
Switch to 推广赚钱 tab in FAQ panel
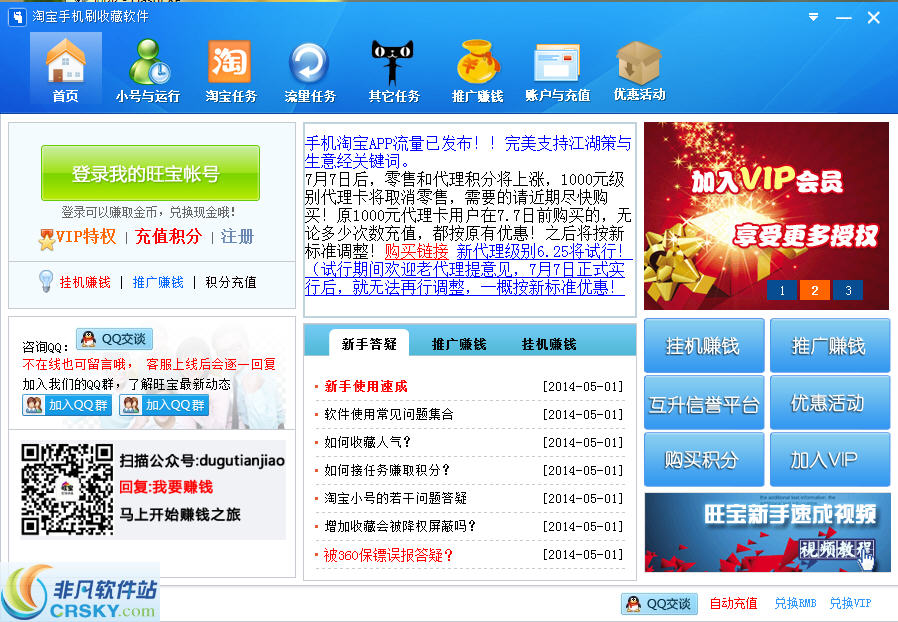coord(459,344)
